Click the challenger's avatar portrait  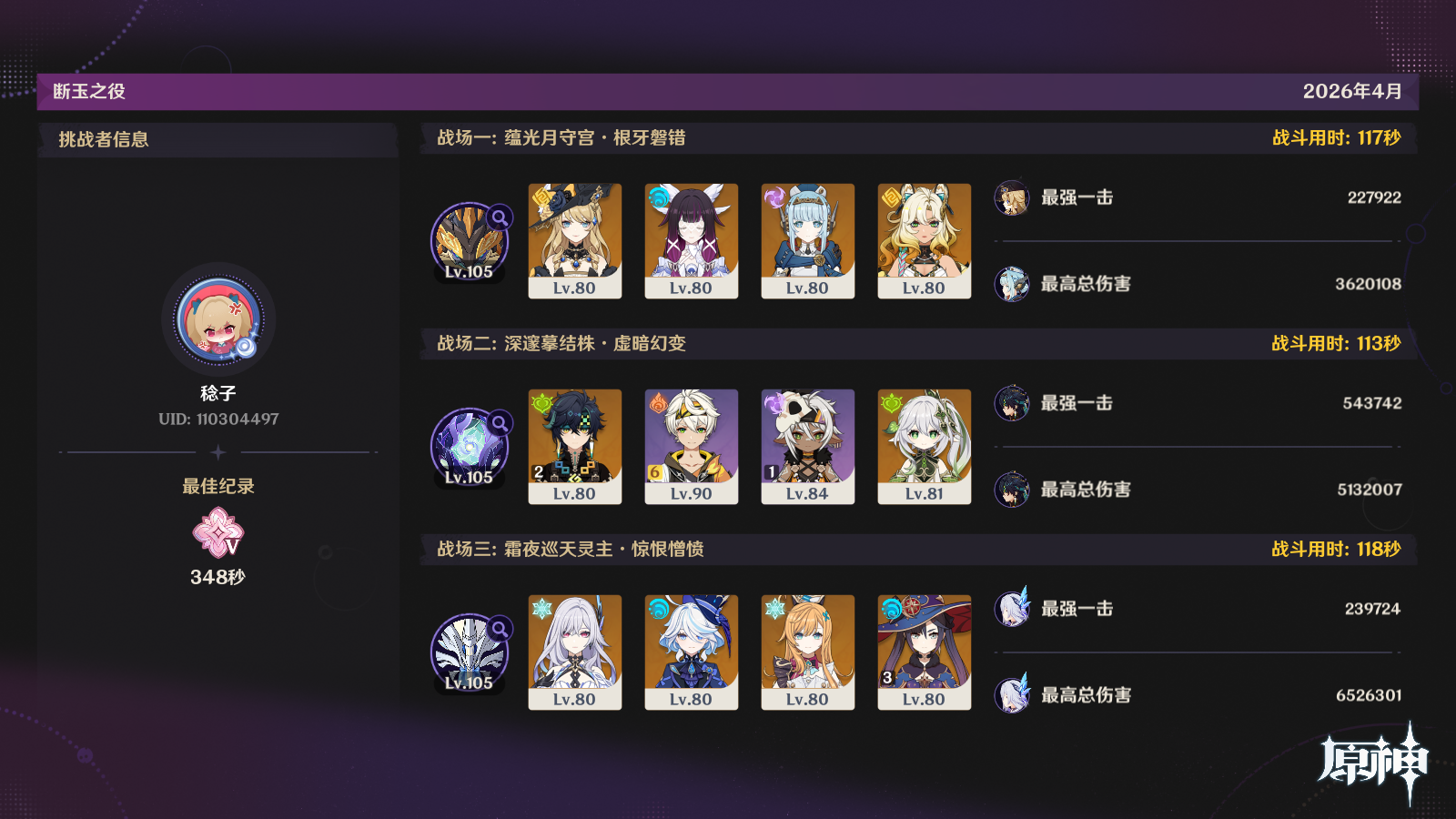point(218,319)
